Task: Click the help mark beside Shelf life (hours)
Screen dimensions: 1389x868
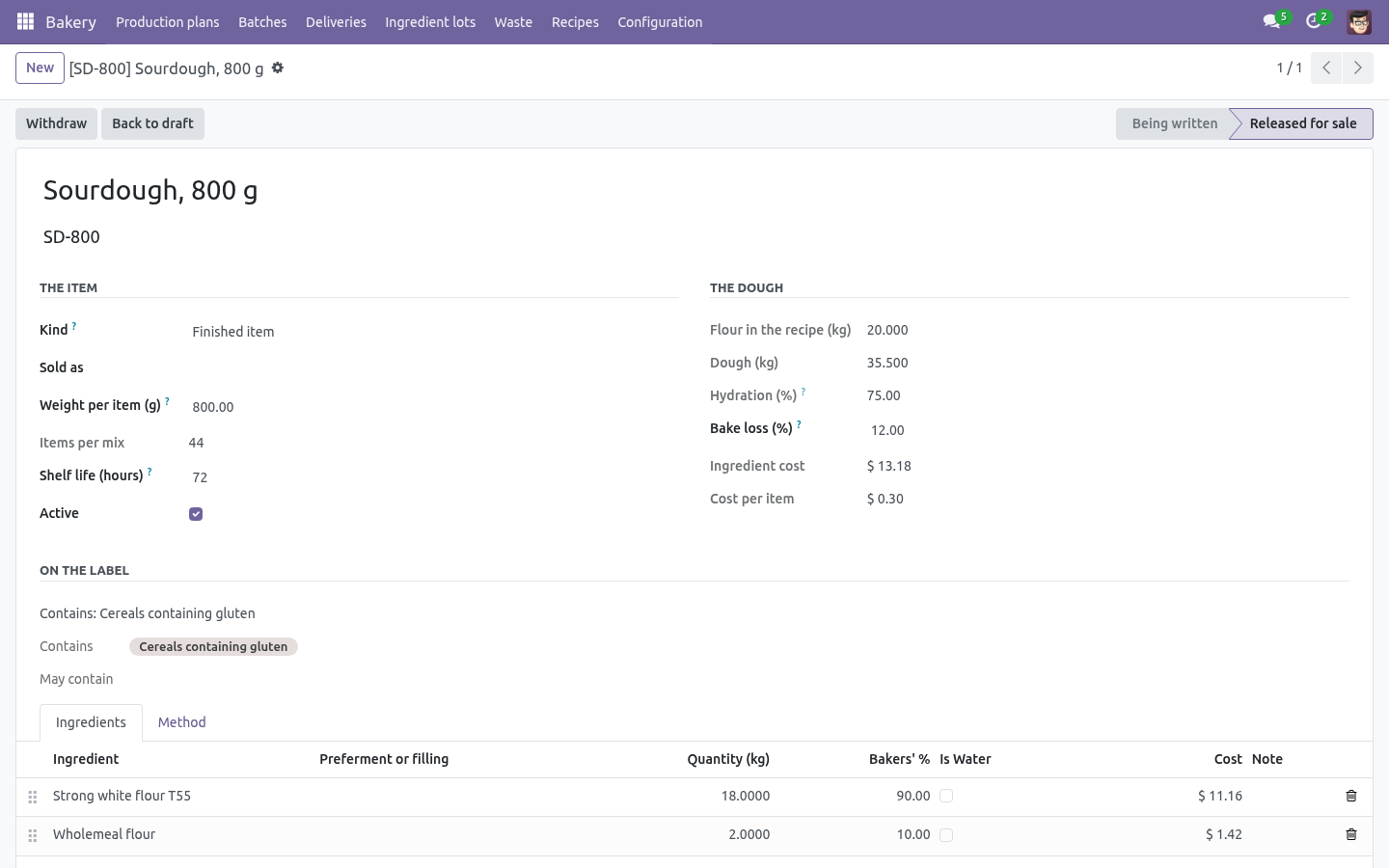Action: pos(150,472)
